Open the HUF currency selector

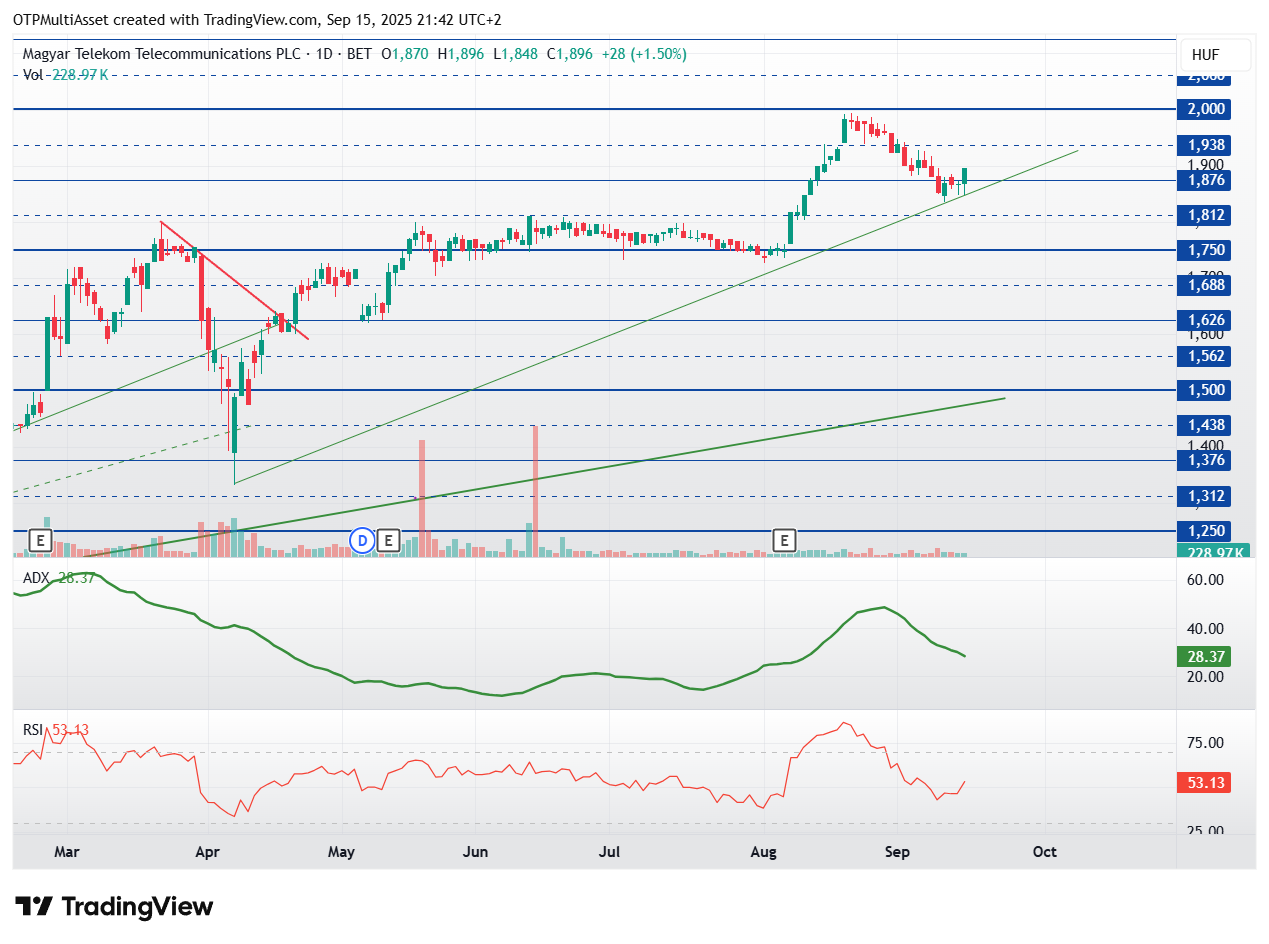1204,55
